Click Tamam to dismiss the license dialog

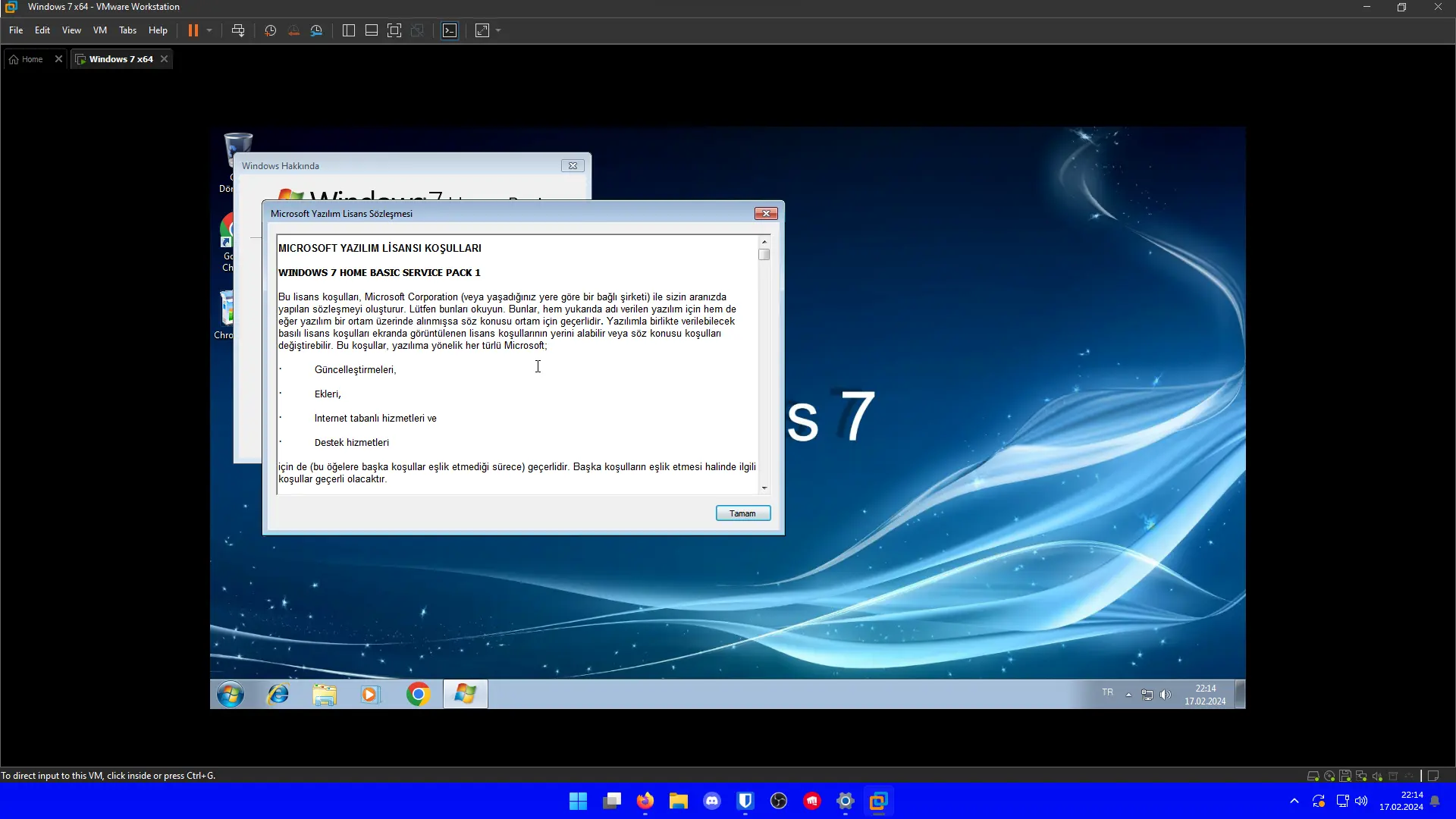click(743, 513)
